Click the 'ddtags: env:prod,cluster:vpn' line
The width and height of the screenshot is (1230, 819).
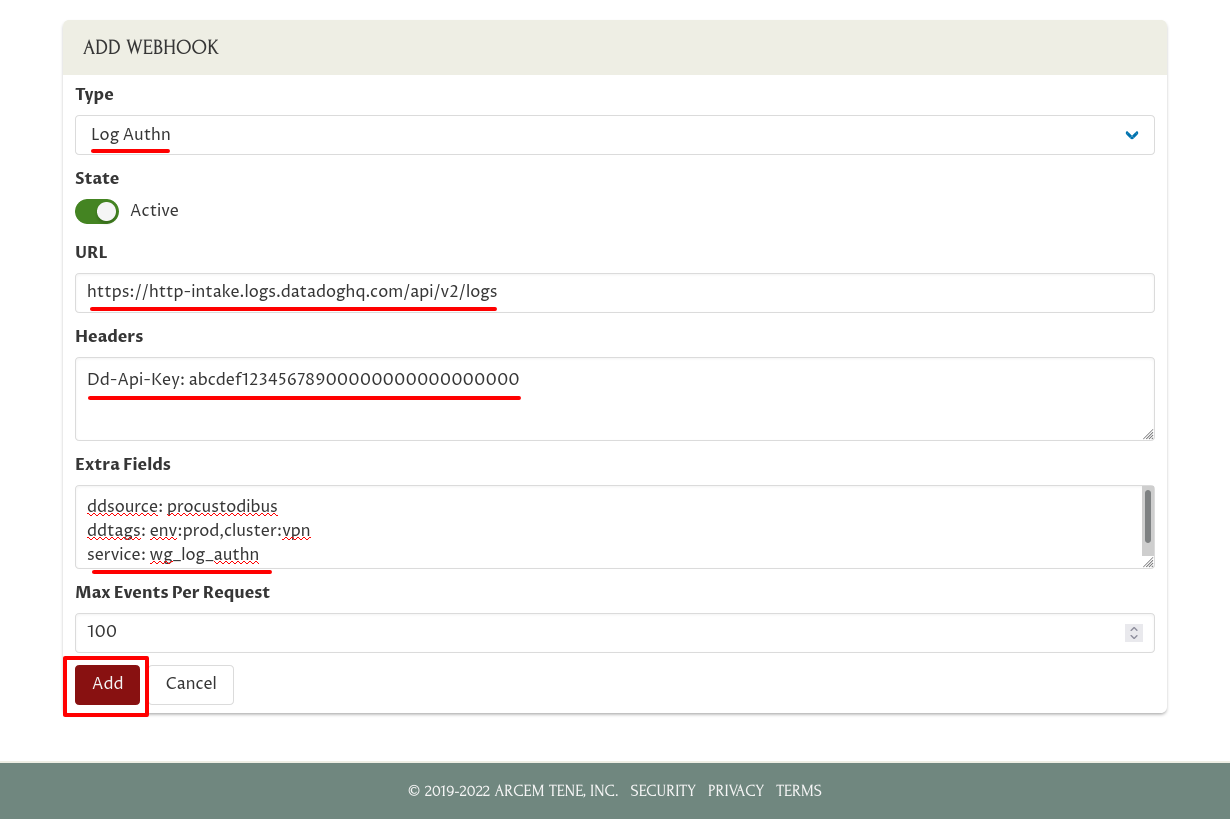click(x=199, y=531)
